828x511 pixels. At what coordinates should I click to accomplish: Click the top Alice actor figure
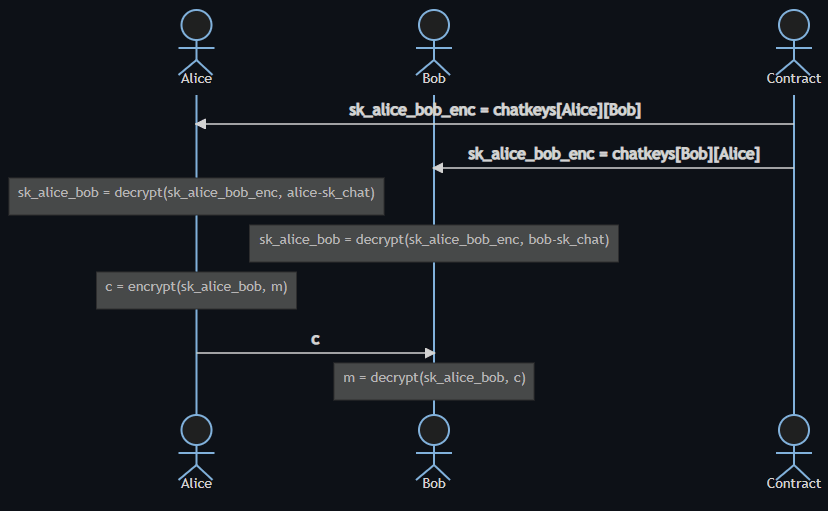click(196, 38)
